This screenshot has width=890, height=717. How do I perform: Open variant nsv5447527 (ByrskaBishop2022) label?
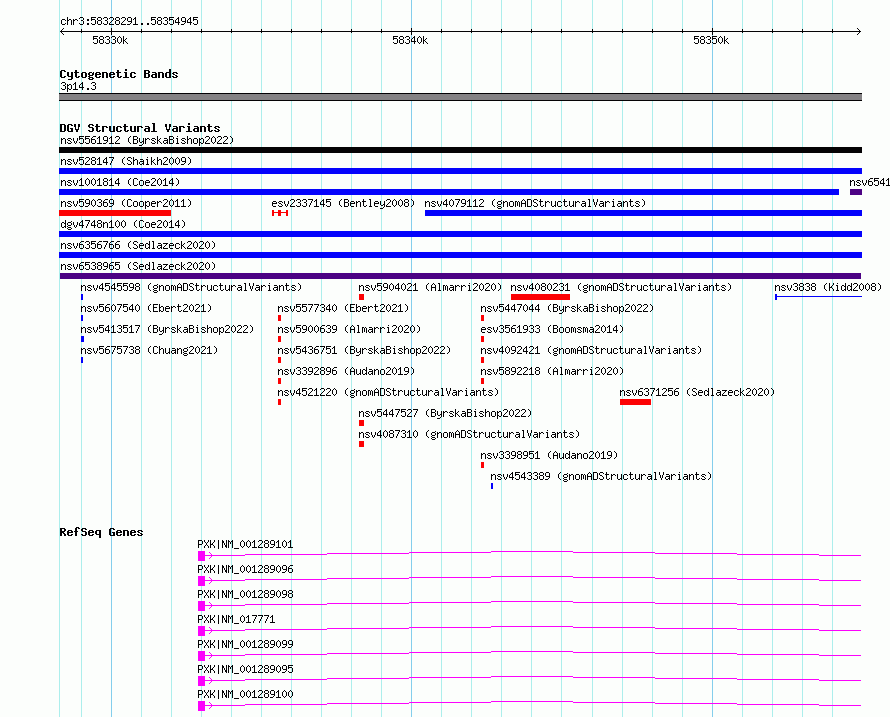[445, 413]
